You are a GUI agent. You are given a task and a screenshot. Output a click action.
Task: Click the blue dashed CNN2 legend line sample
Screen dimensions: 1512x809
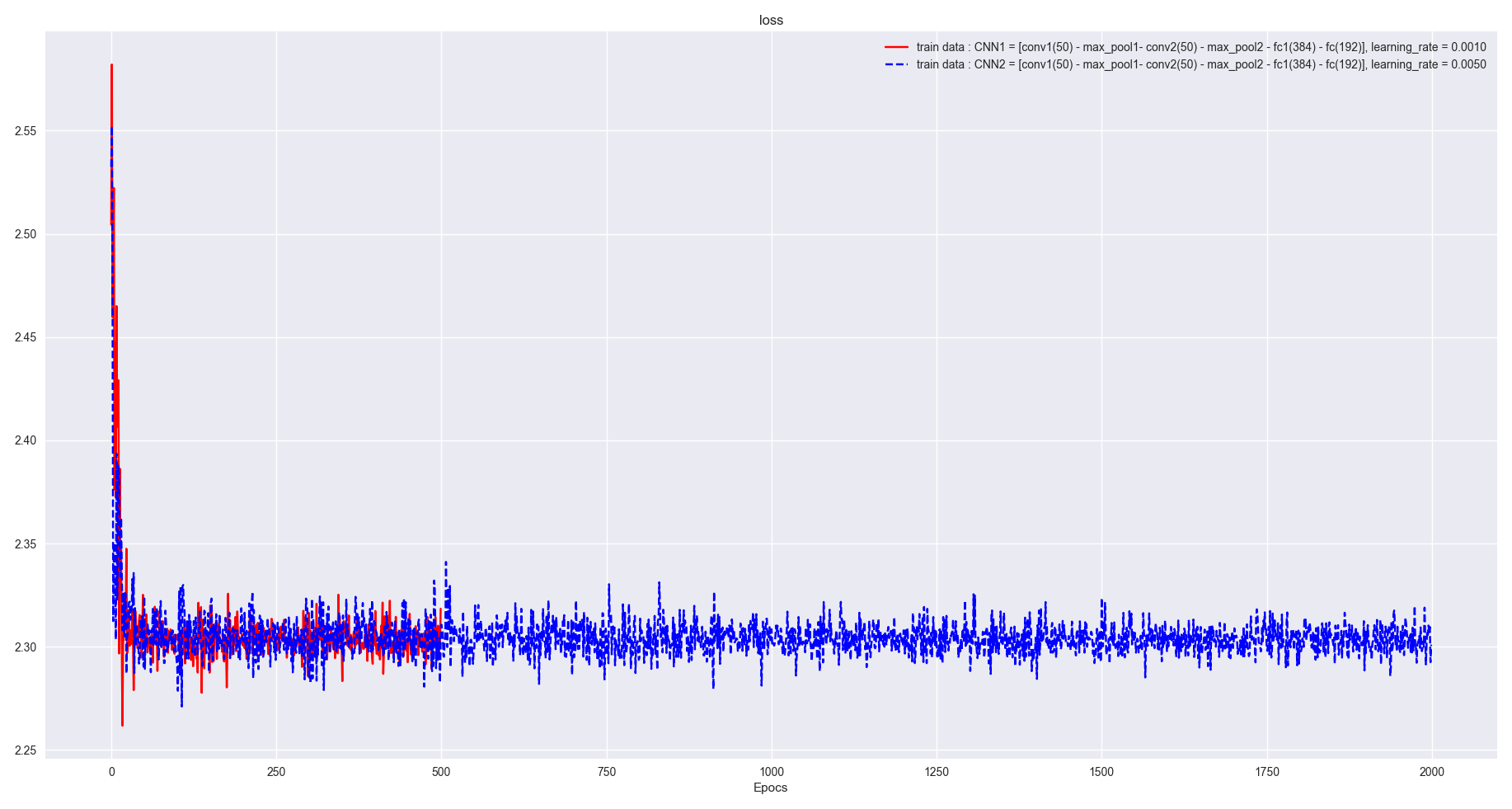click(895, 63)
